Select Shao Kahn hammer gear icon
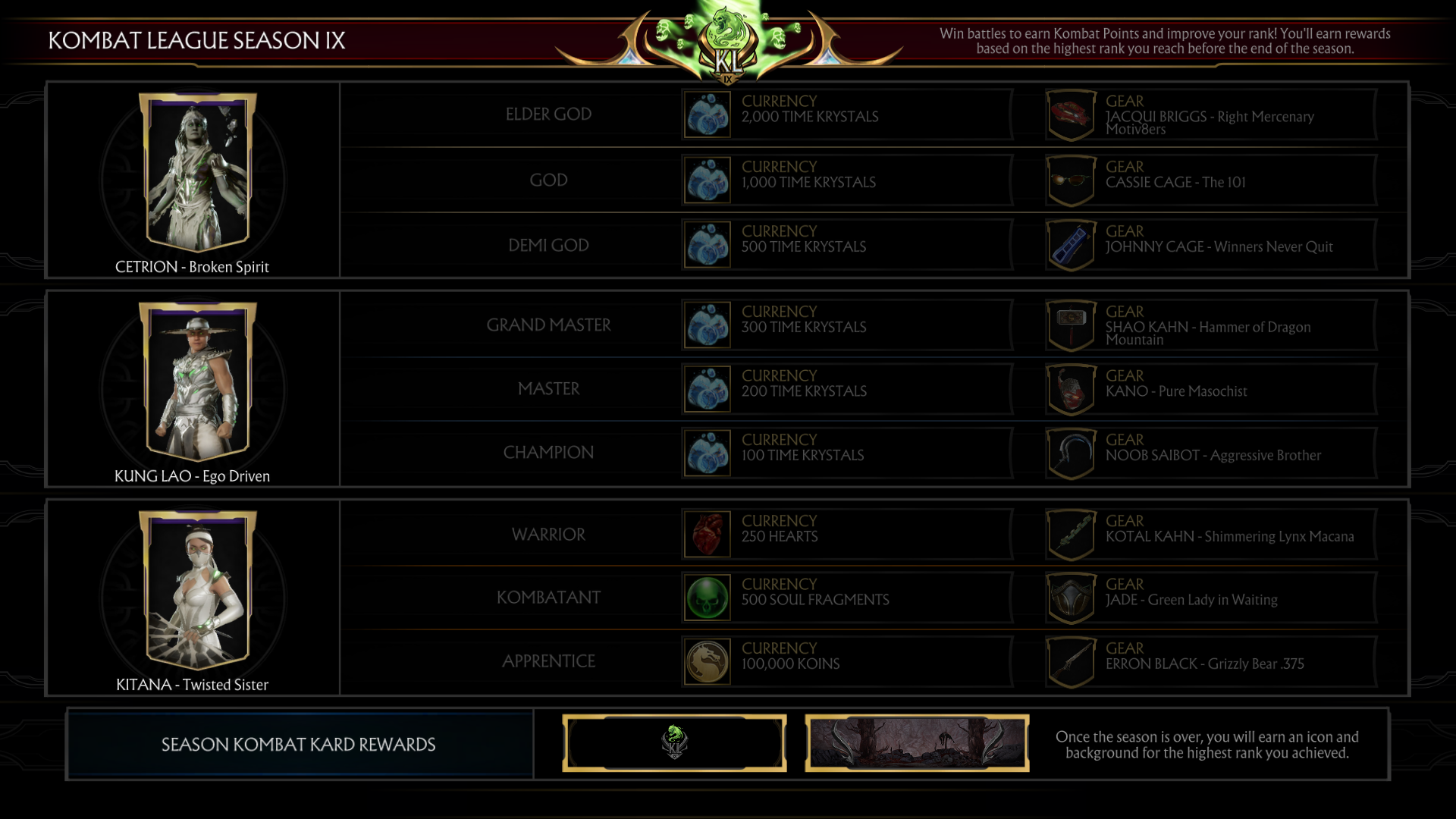Image resolution: width=1456 pixels, height=819 pixels. point(1071,325)
